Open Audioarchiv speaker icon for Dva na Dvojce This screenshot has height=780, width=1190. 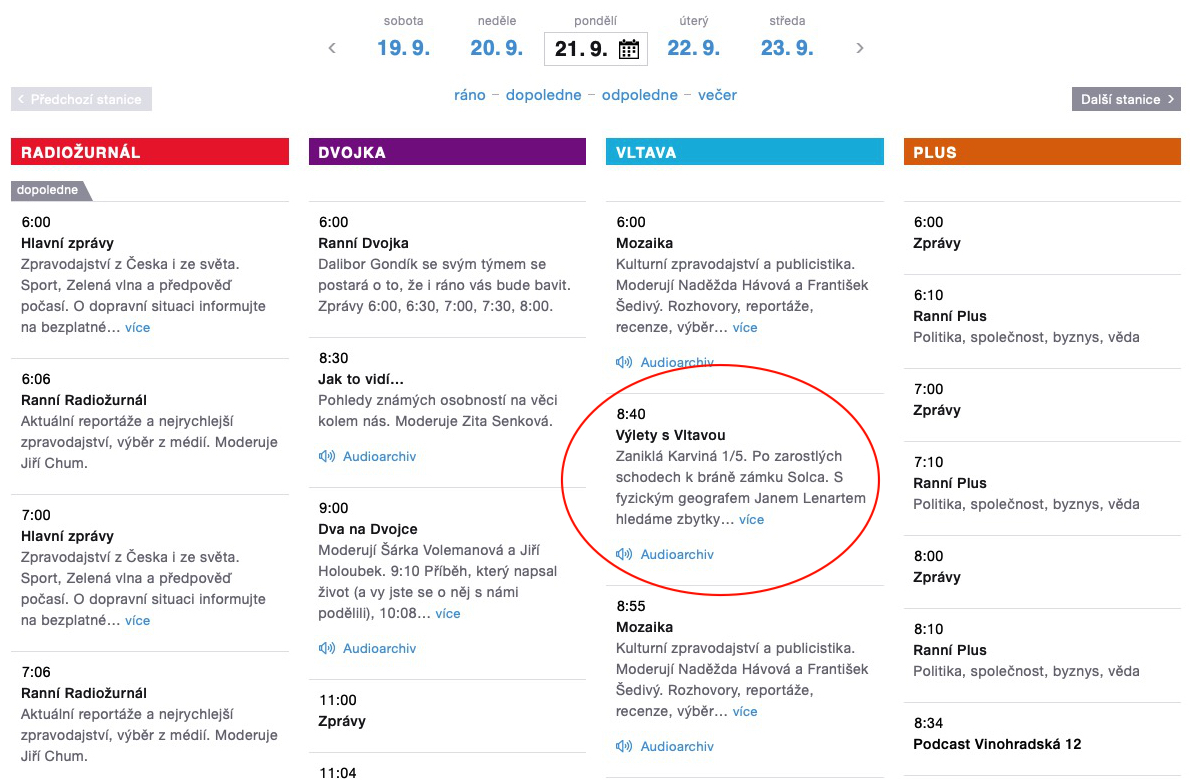coord(326,648)
